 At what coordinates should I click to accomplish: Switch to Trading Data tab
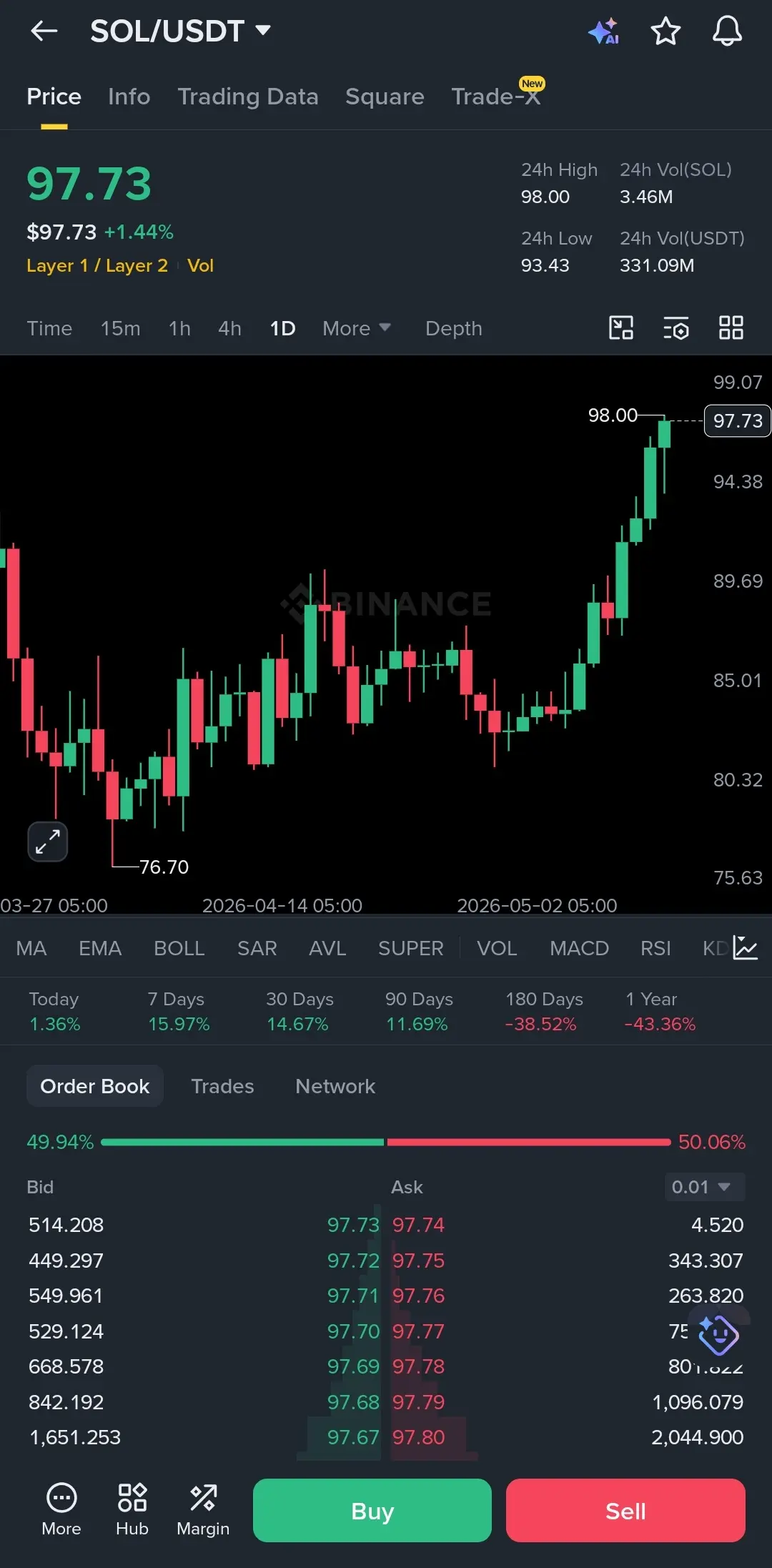pyautogui.click(x=248, y=97)
